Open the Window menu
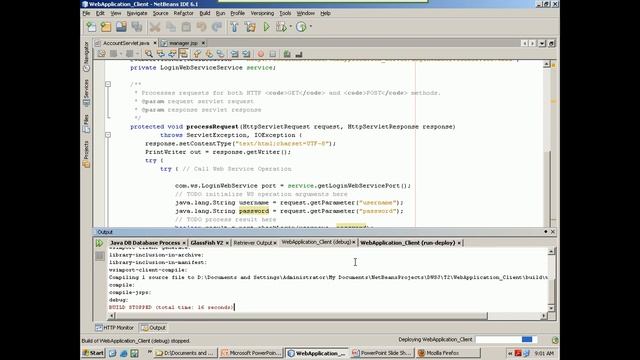This screenshot has width=640, height=360. coord(306,13)
